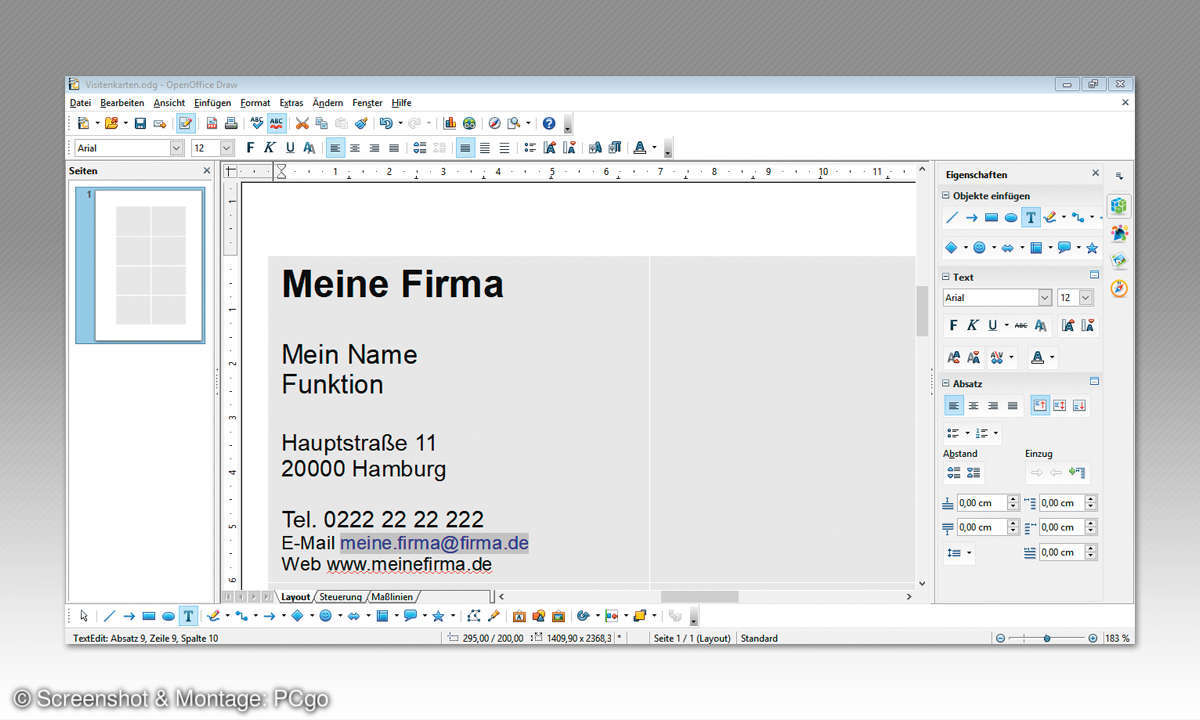Adjust the zoom slider in status bar
Image resolution: width=1200 pixels, height=720 pixels.
tap(1047, 638)
